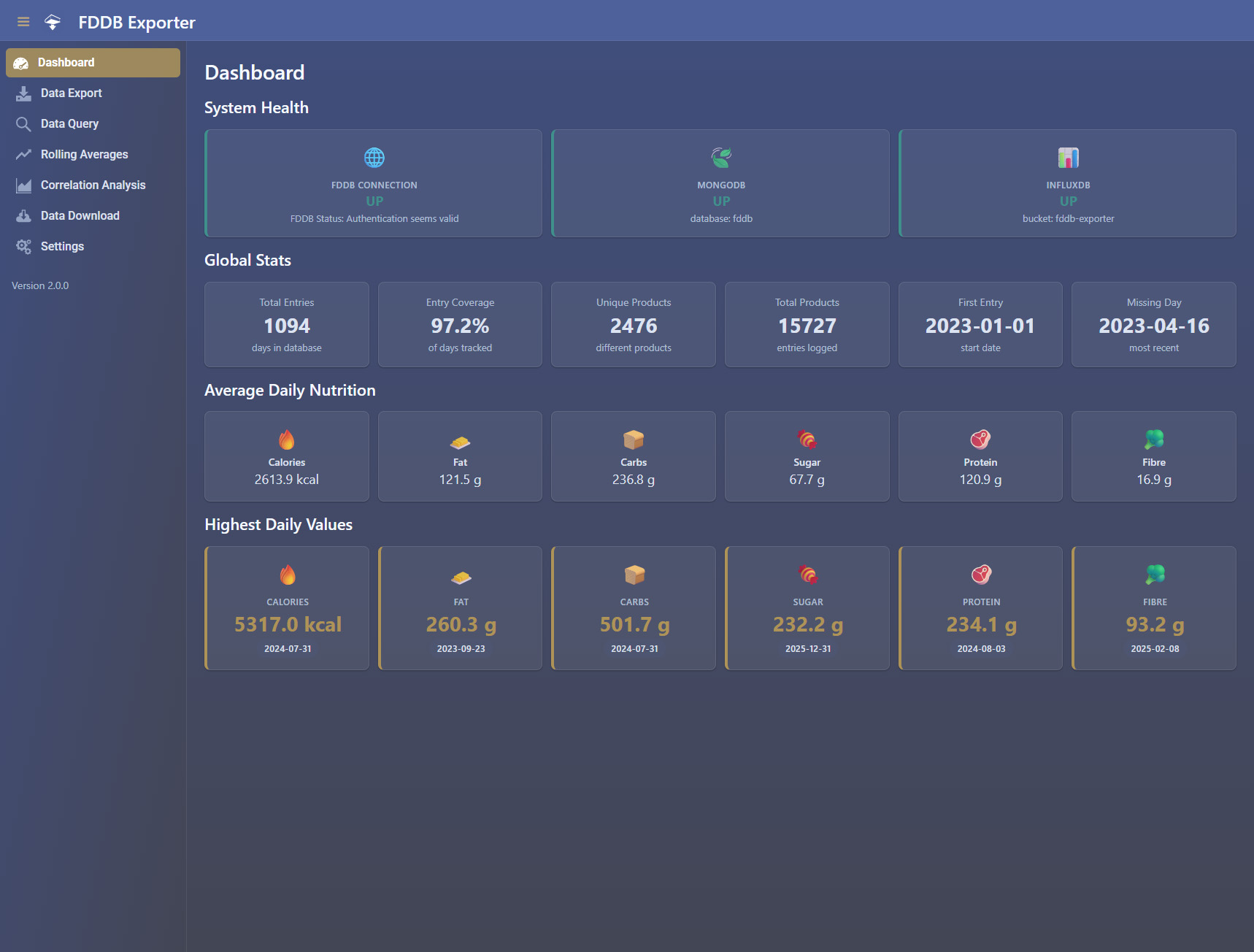Viewport: 1254px width, 952px height.
Task: Click the InfluxDB bar chart icon
Action: click(1068, 158)
